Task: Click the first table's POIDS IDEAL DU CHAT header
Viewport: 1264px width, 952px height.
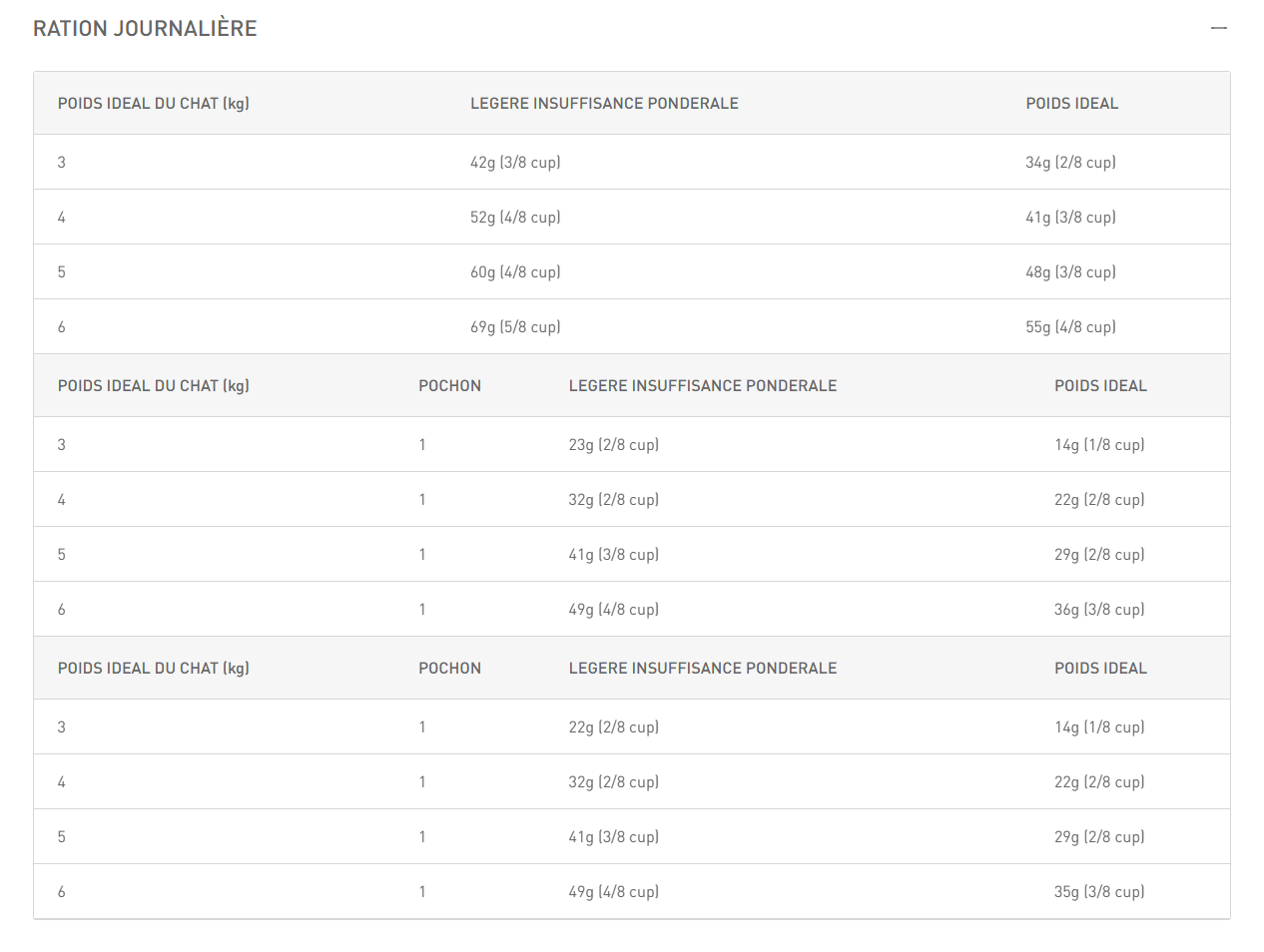Action: [x=153, y=103]
